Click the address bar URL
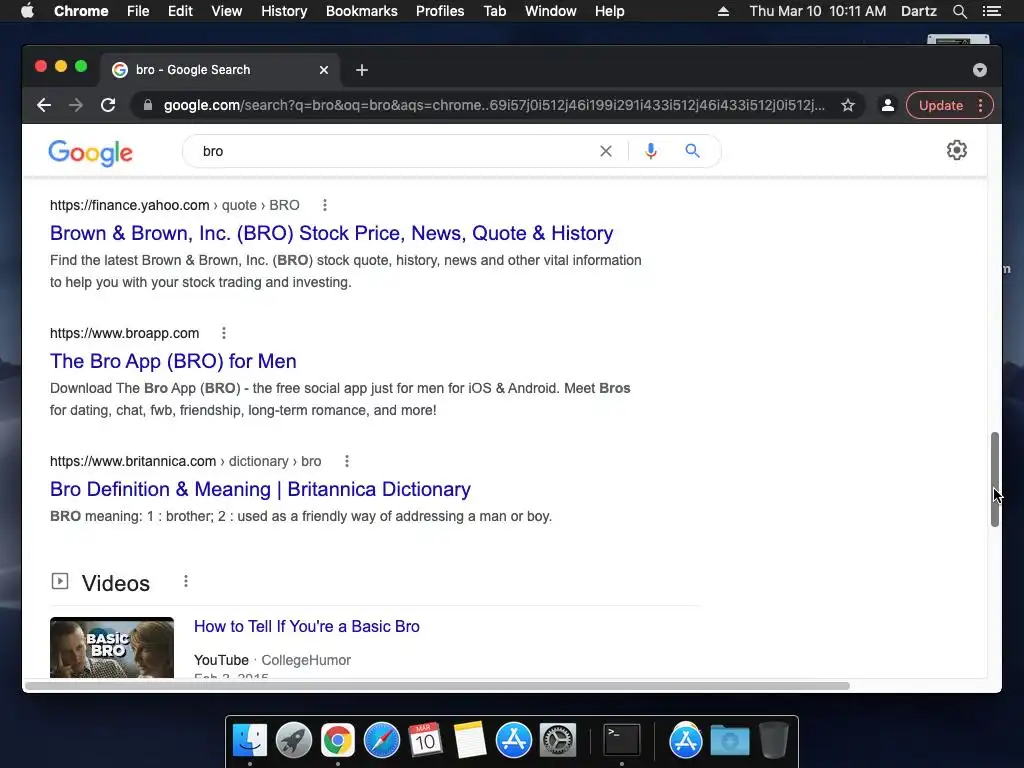 click(x=494, y=105)
